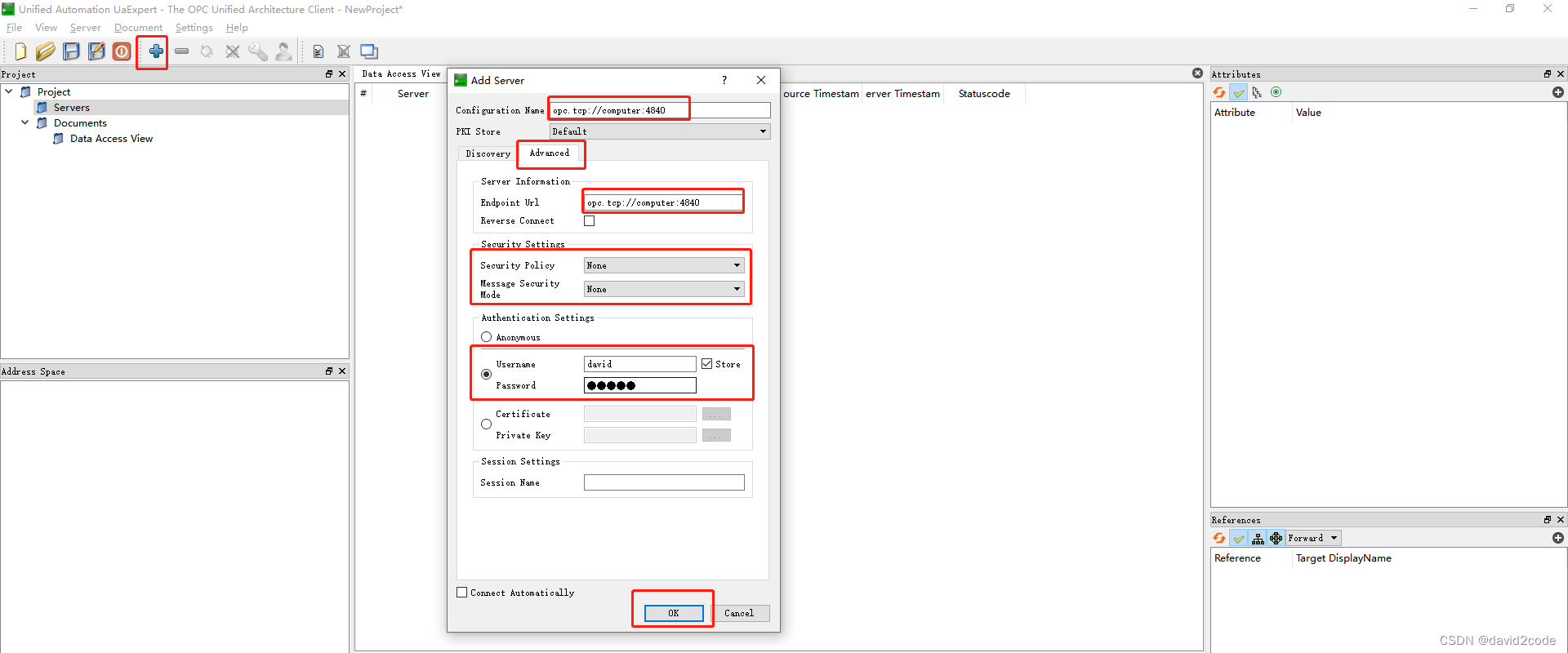Click the Session Name input field
Image resolution: width=1568 pixels, height=653 pixels.
(x=664, y=482)
